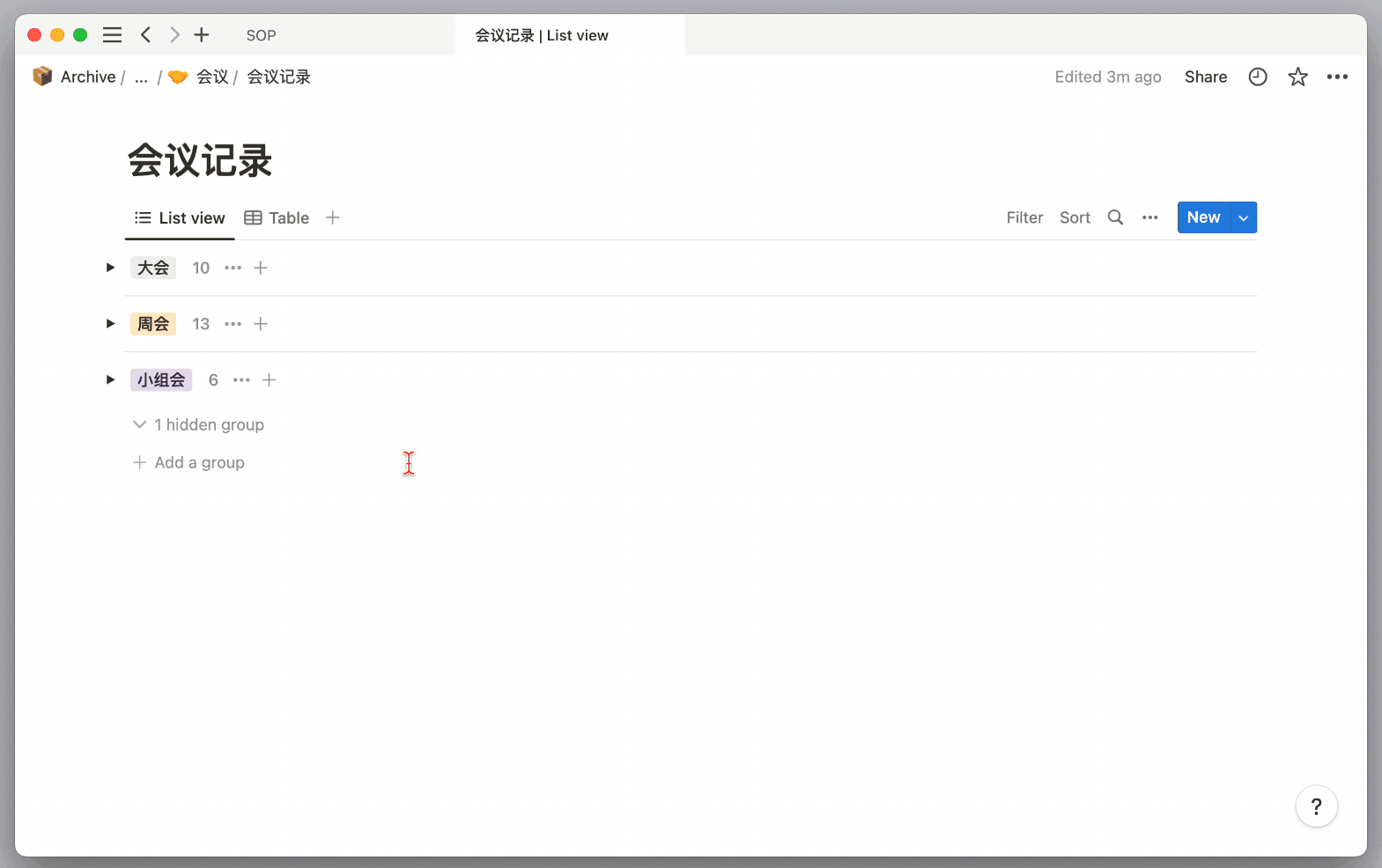The width and height of the screenshot is (1382, 868).
Task: Expand the 周会 group
Action: (110, 324)
